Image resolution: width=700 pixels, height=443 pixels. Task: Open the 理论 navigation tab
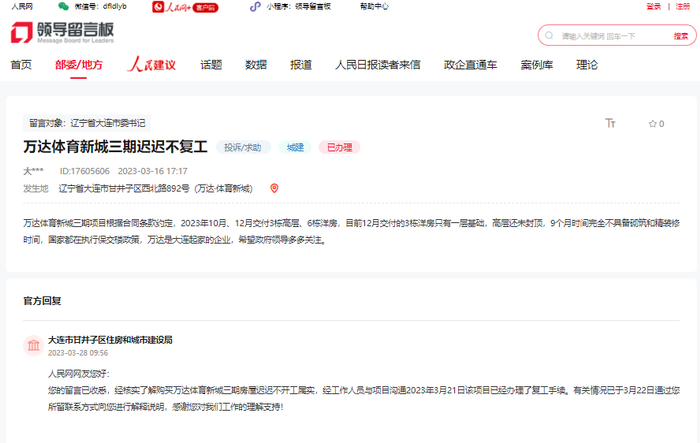coord(587,65)
